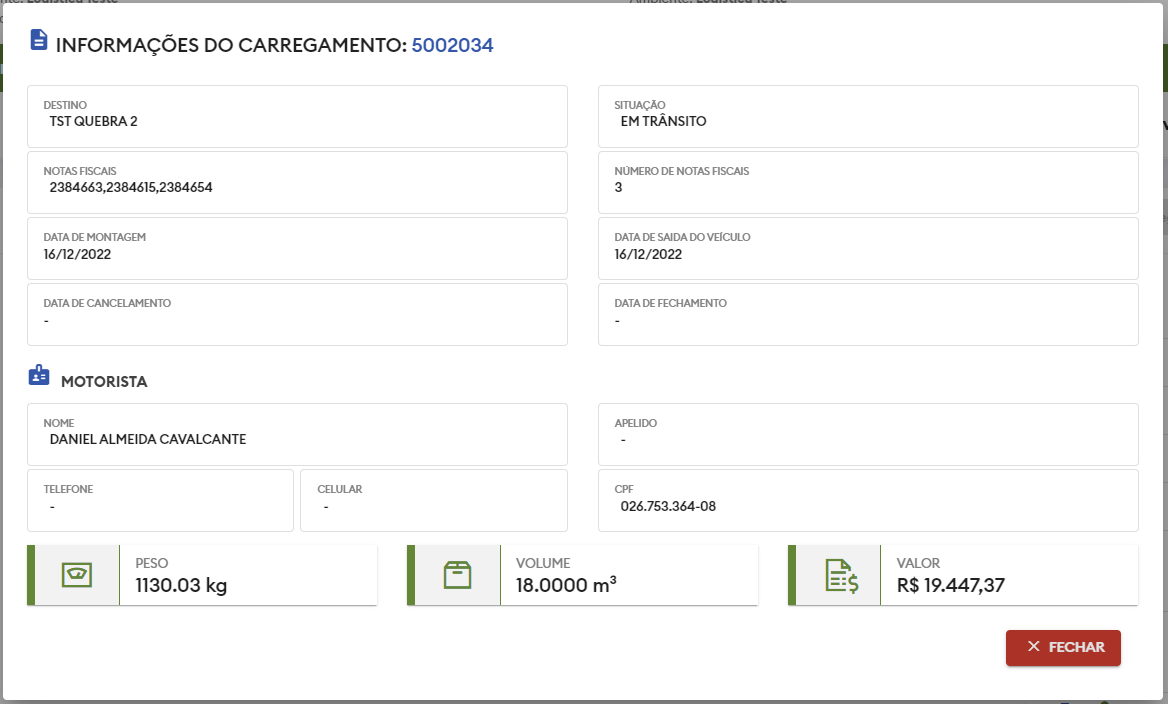1168x704 pixels.
Task: Click the document icon beside the loading title
Action: point(39,40)
